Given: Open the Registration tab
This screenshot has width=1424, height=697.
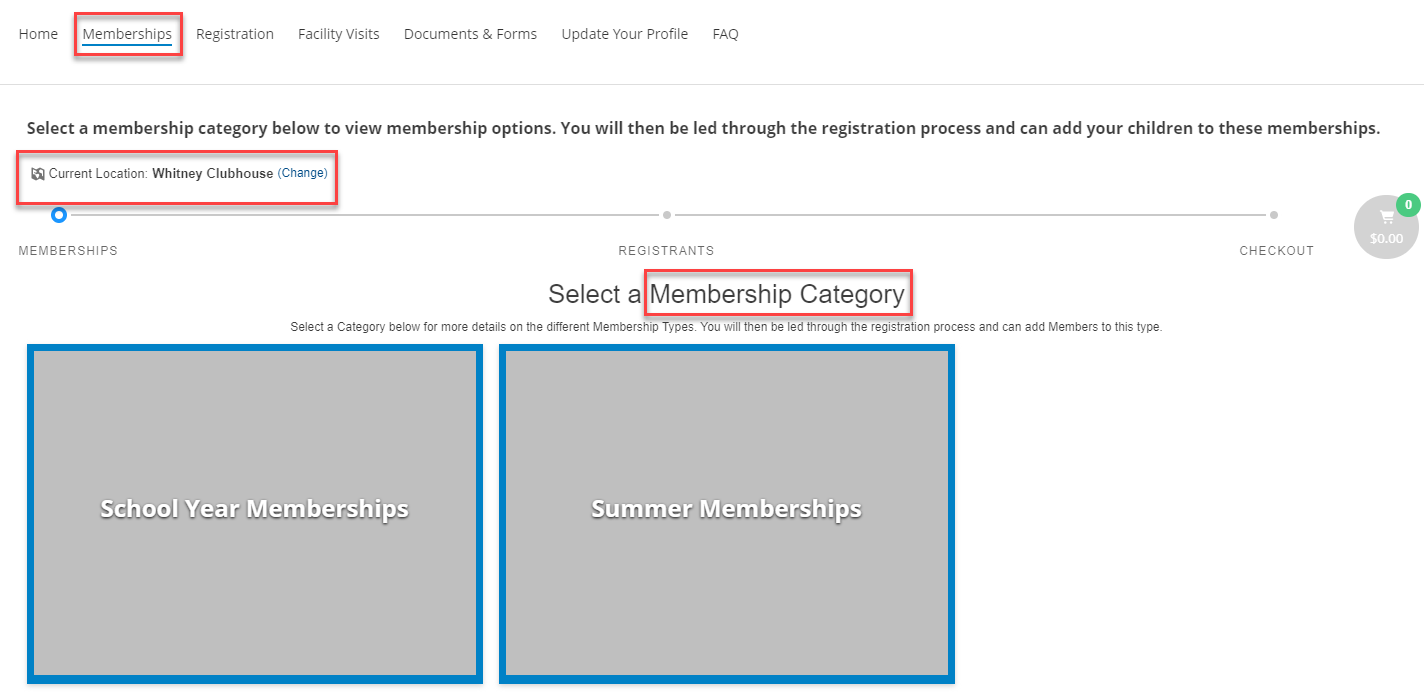Looking at the screenshot, I should point(235,33).
